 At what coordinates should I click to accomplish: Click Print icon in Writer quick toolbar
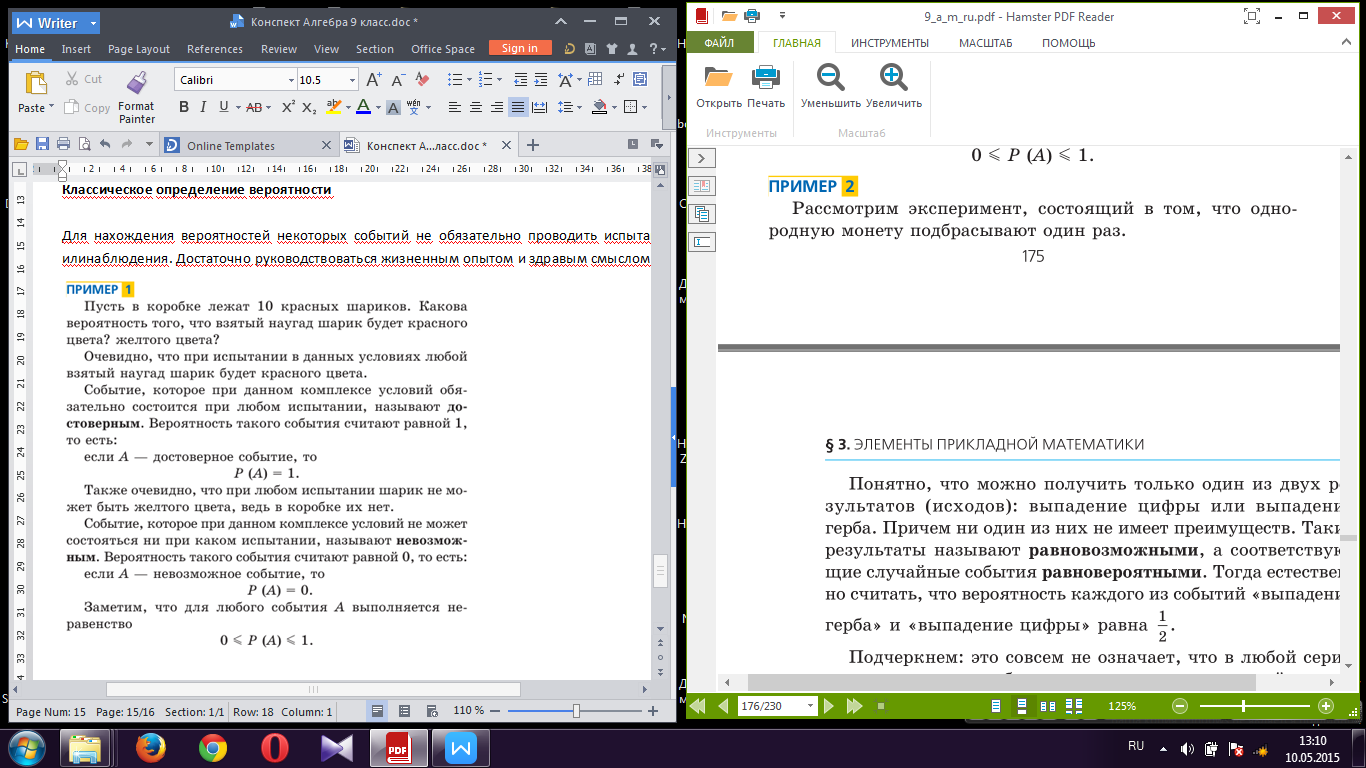[x=63, y=145]
